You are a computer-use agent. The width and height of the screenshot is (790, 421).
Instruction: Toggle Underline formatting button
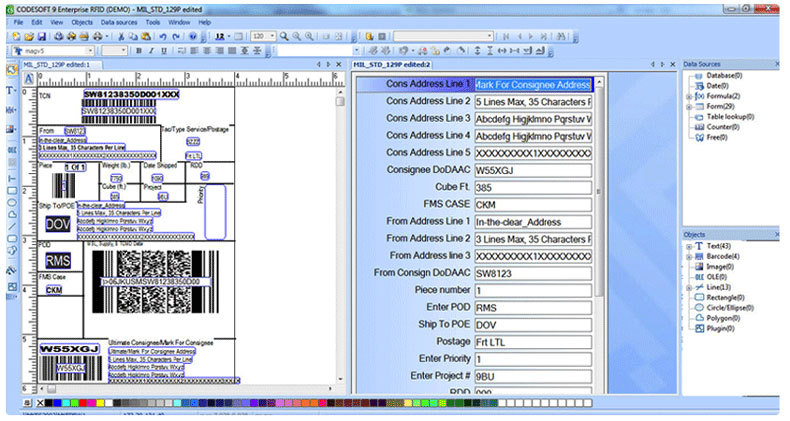(x=164, y=50)
